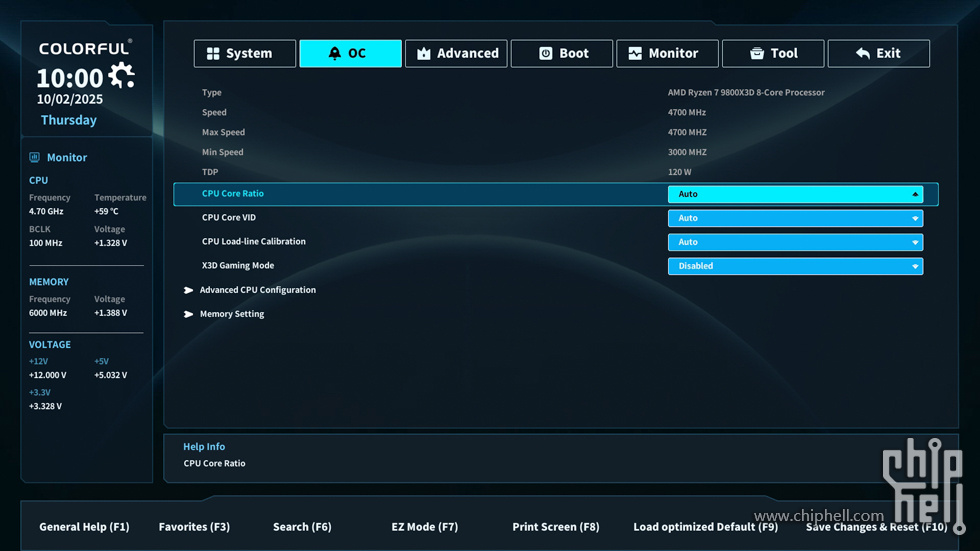Click the toolbox icon on Tool tab

tap(757, 54)
